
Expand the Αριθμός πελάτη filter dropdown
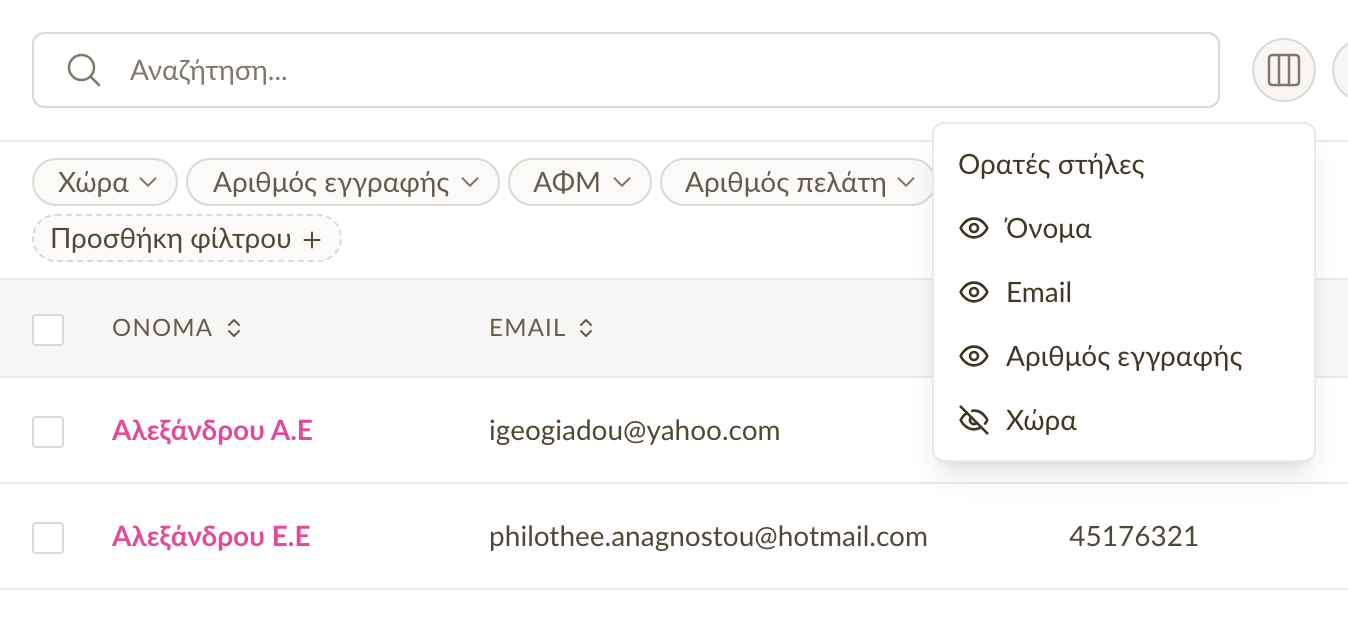tap(798, 183)
